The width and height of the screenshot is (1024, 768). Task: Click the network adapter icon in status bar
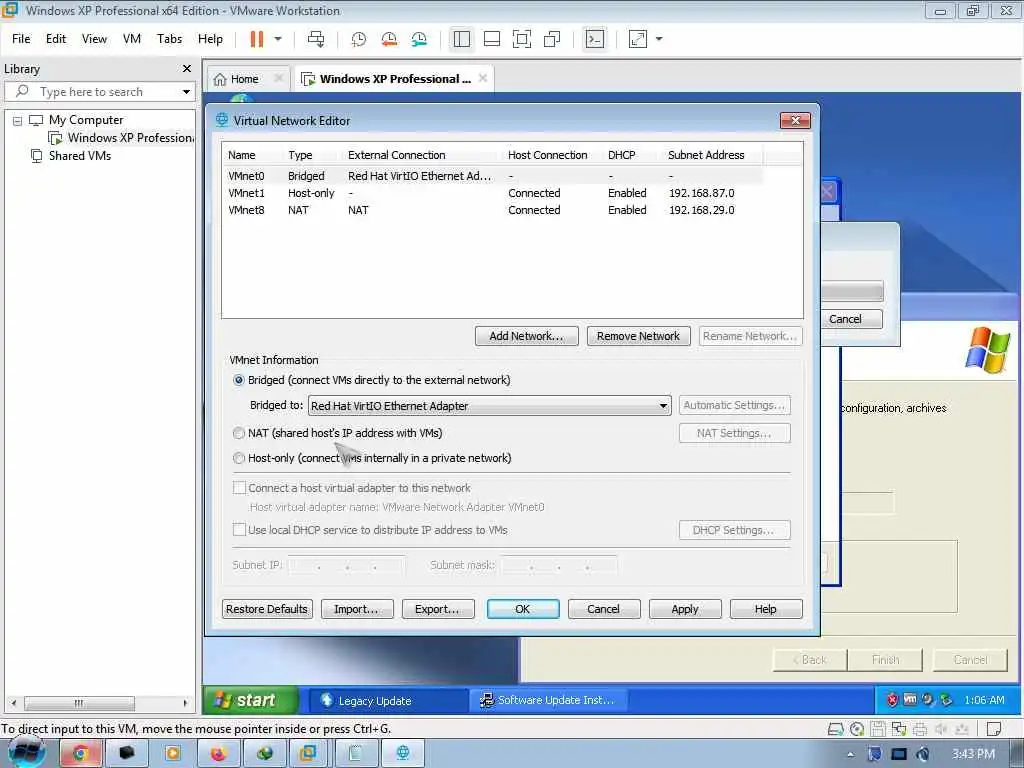[x=899, y=729]
